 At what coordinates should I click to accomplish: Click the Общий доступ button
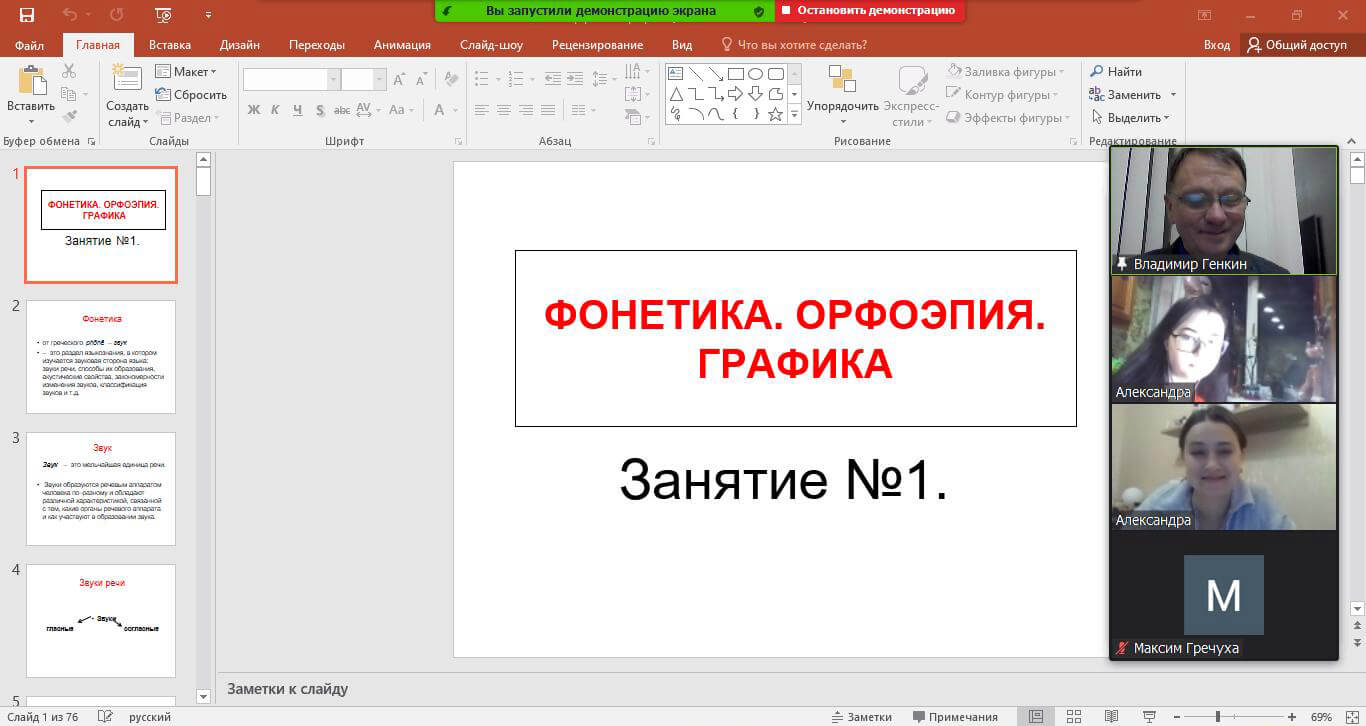tap(1298, 45)
